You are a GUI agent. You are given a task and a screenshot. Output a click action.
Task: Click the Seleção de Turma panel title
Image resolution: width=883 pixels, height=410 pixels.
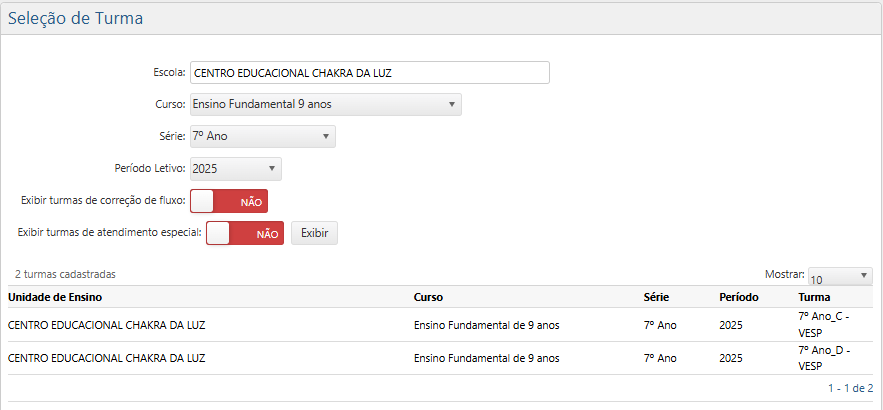click(76, 18)
